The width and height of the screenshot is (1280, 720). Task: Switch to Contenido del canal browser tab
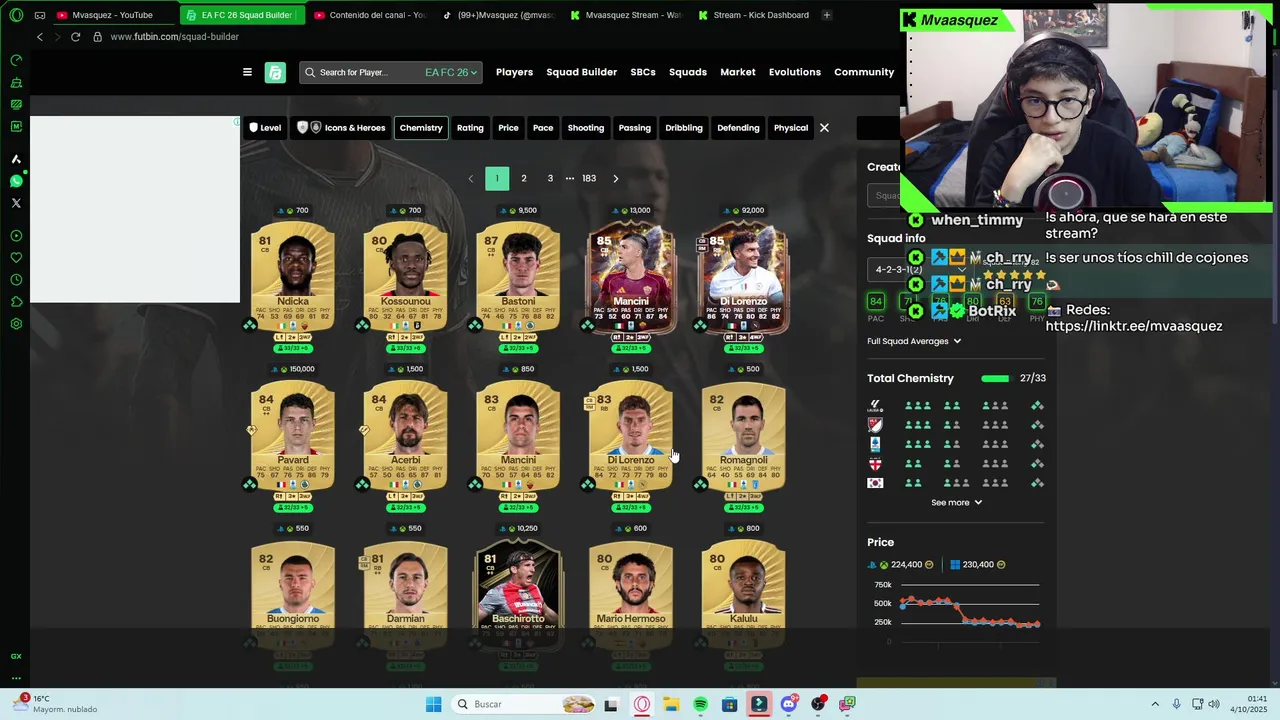click(369, 15)
